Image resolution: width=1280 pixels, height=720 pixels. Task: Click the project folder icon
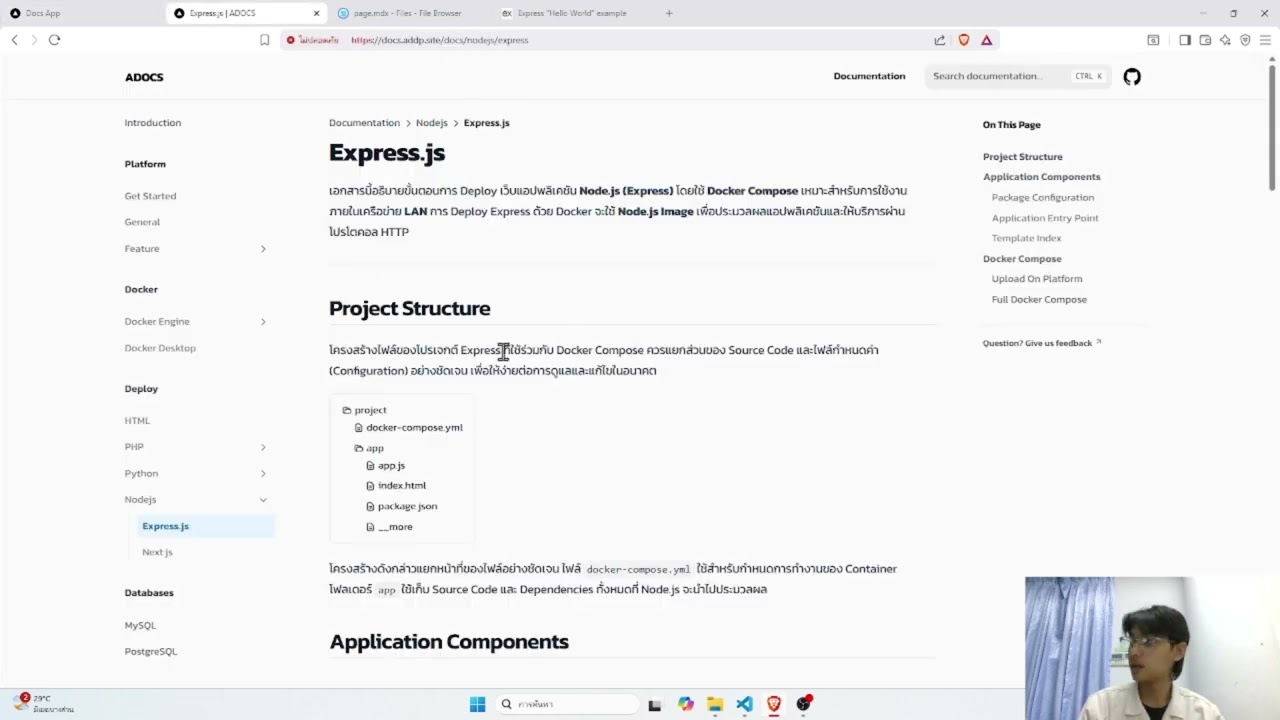click(x=347, y=410)
